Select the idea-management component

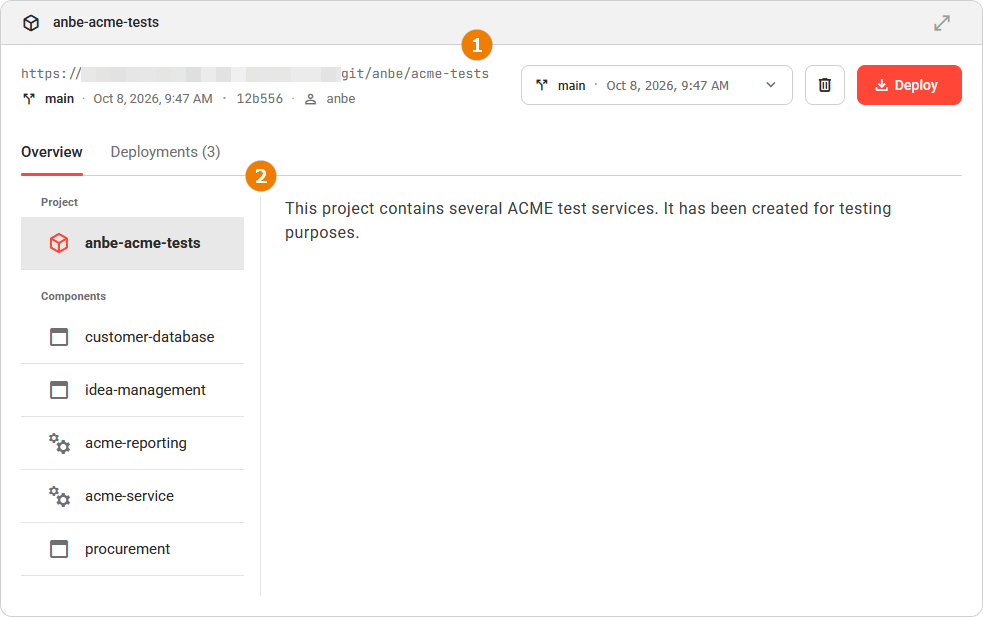click(132, 390)
